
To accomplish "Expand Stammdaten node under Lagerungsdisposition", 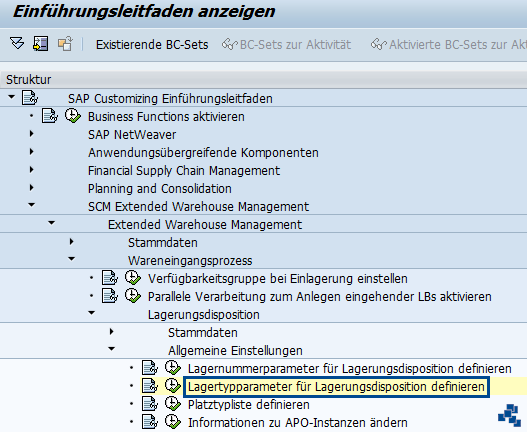I will (x=112, y=332).
